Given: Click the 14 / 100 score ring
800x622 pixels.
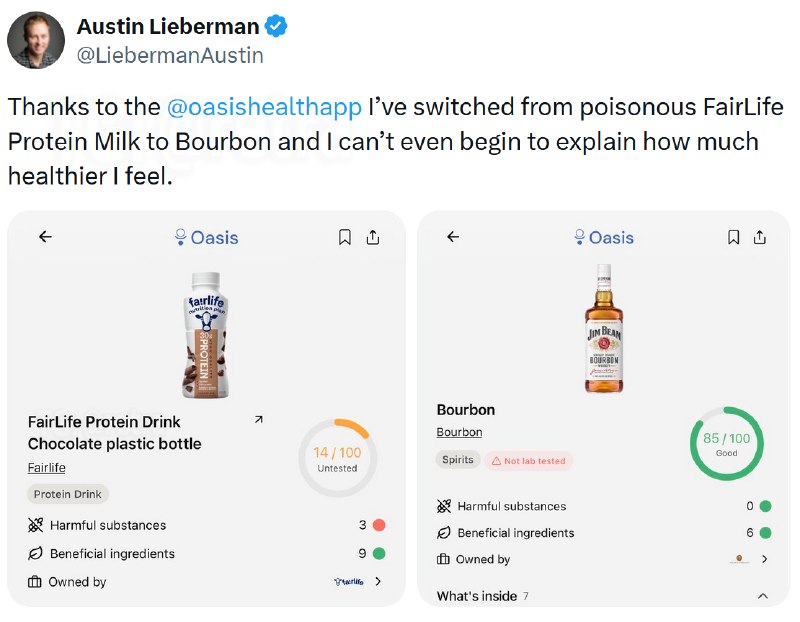Looking at the screenshot, I should pyautogui.click(x=337, y=458).
